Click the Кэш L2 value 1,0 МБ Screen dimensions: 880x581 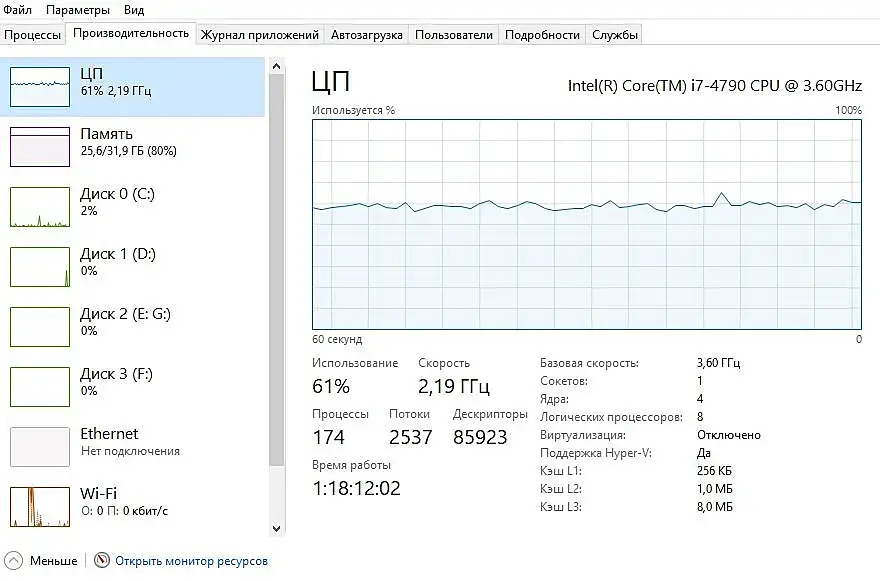point(715,489)
